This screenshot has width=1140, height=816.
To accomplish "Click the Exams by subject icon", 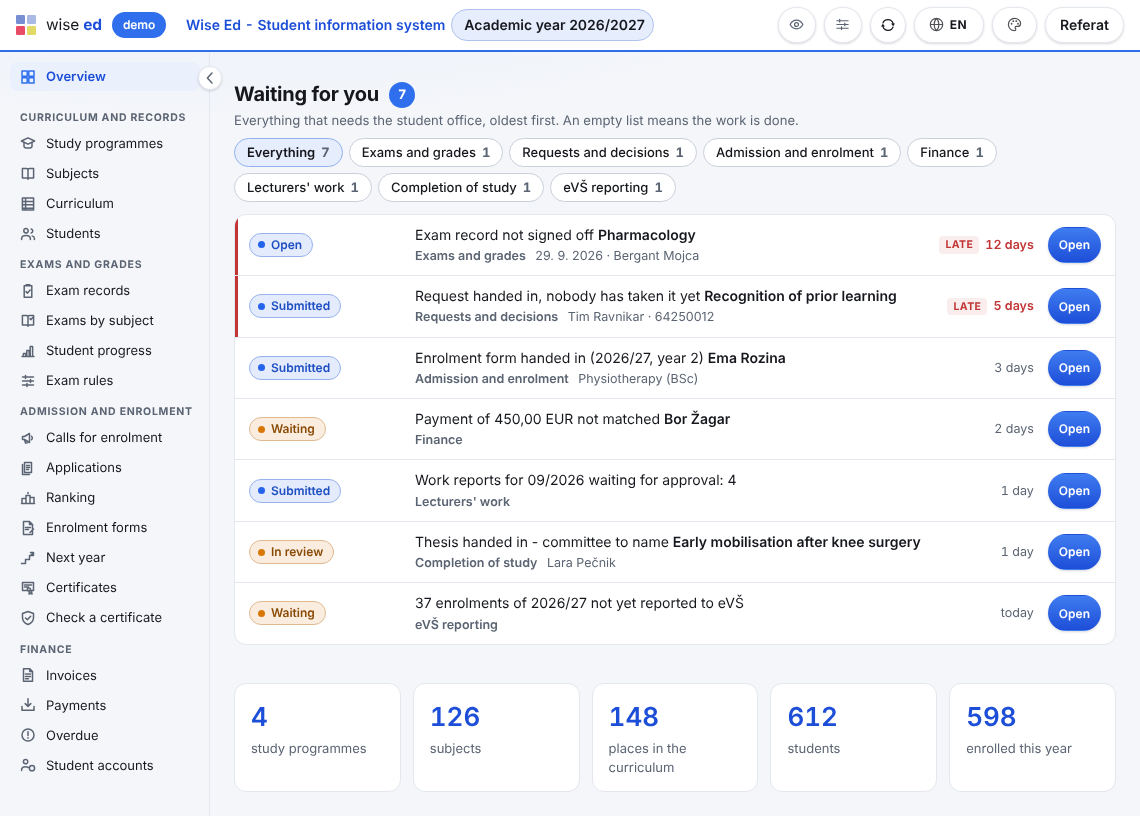I will (x=28, y=320).
